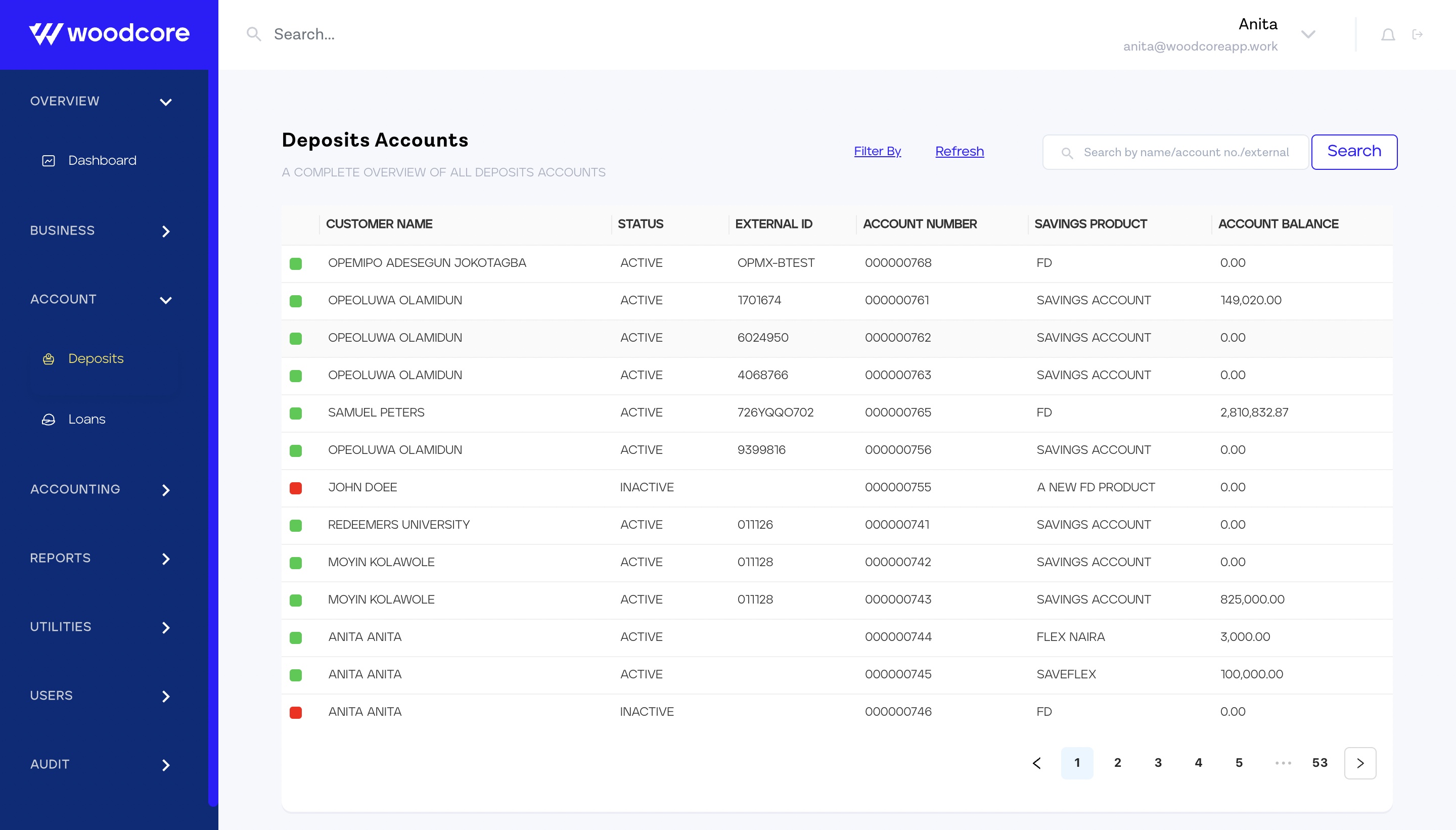Collapse the ACCOUNT sidebar section
This screenshot has width=1456, height=830.
[x=165, y=300]
